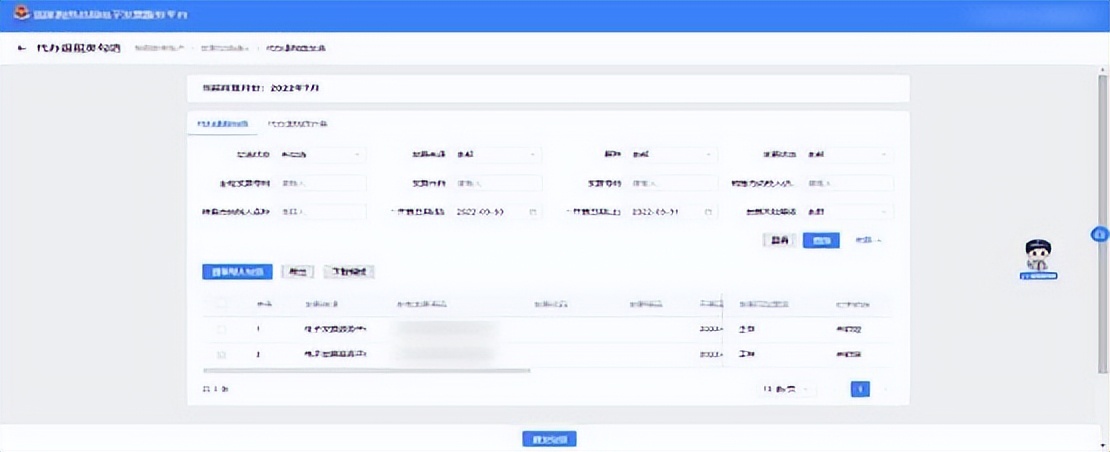Go to the previous results page arrow
Viewport: 1110px width, 452px height.
pos(835,389)
